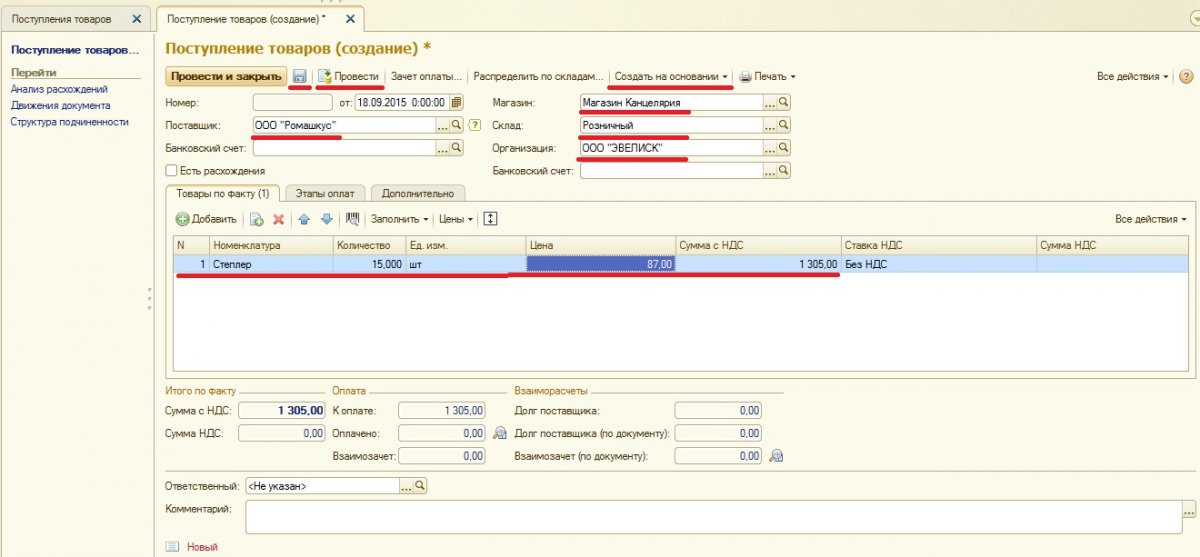Click Цена cell with 87,00

tap(601, 264)
